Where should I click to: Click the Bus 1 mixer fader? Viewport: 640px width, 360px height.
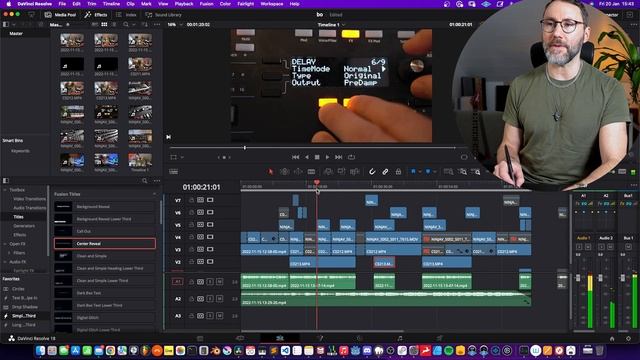pyautogui.click(x=622, y=278)
